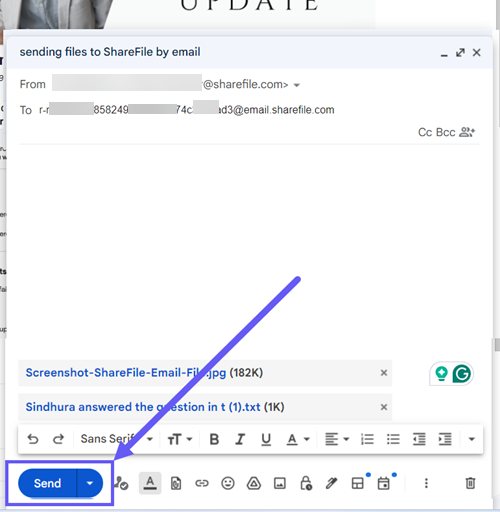
Task: Remove the Screenshot-ShareFile jpg attachment
Action: click(384, 373)
